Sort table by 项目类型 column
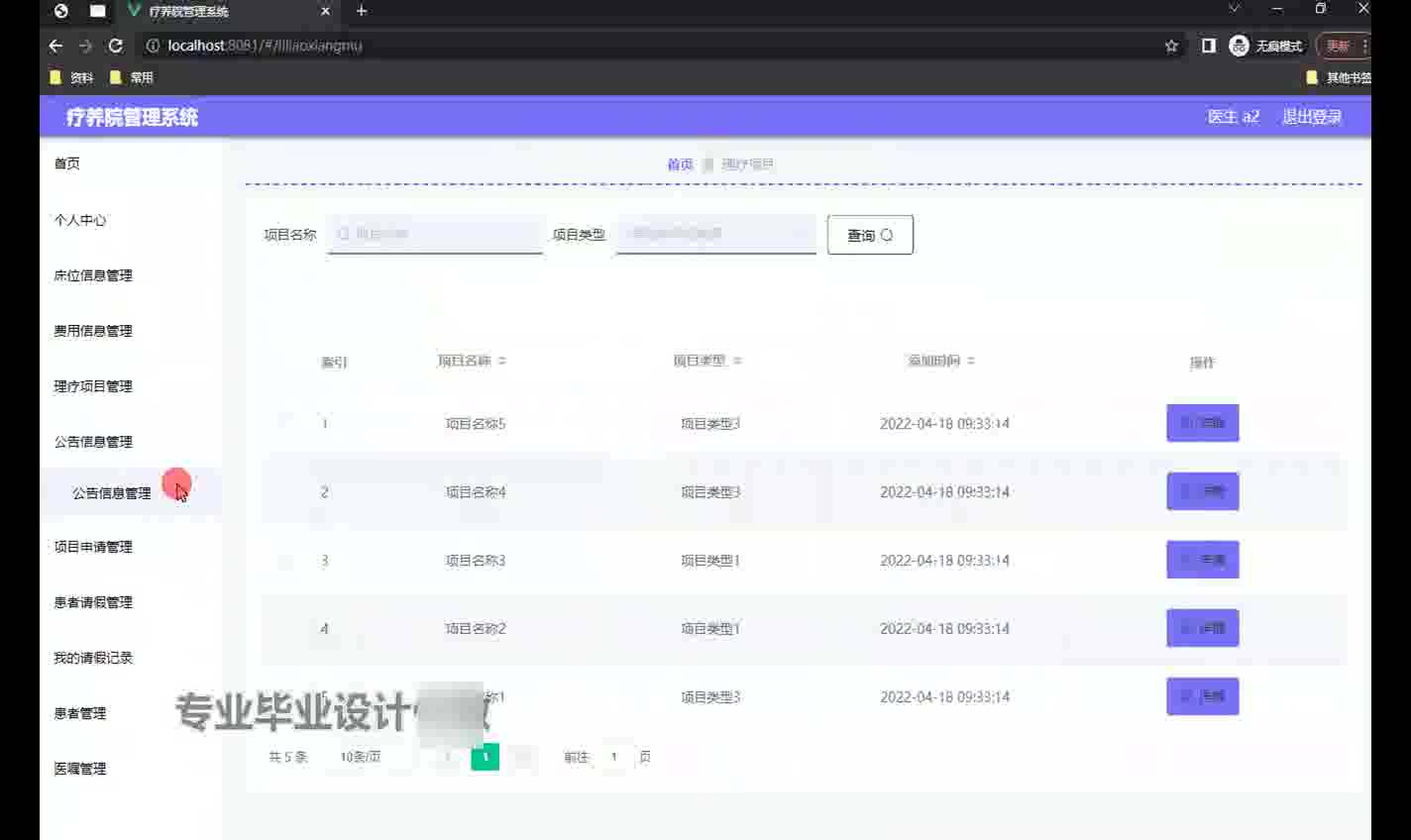 tap(737, 361)
